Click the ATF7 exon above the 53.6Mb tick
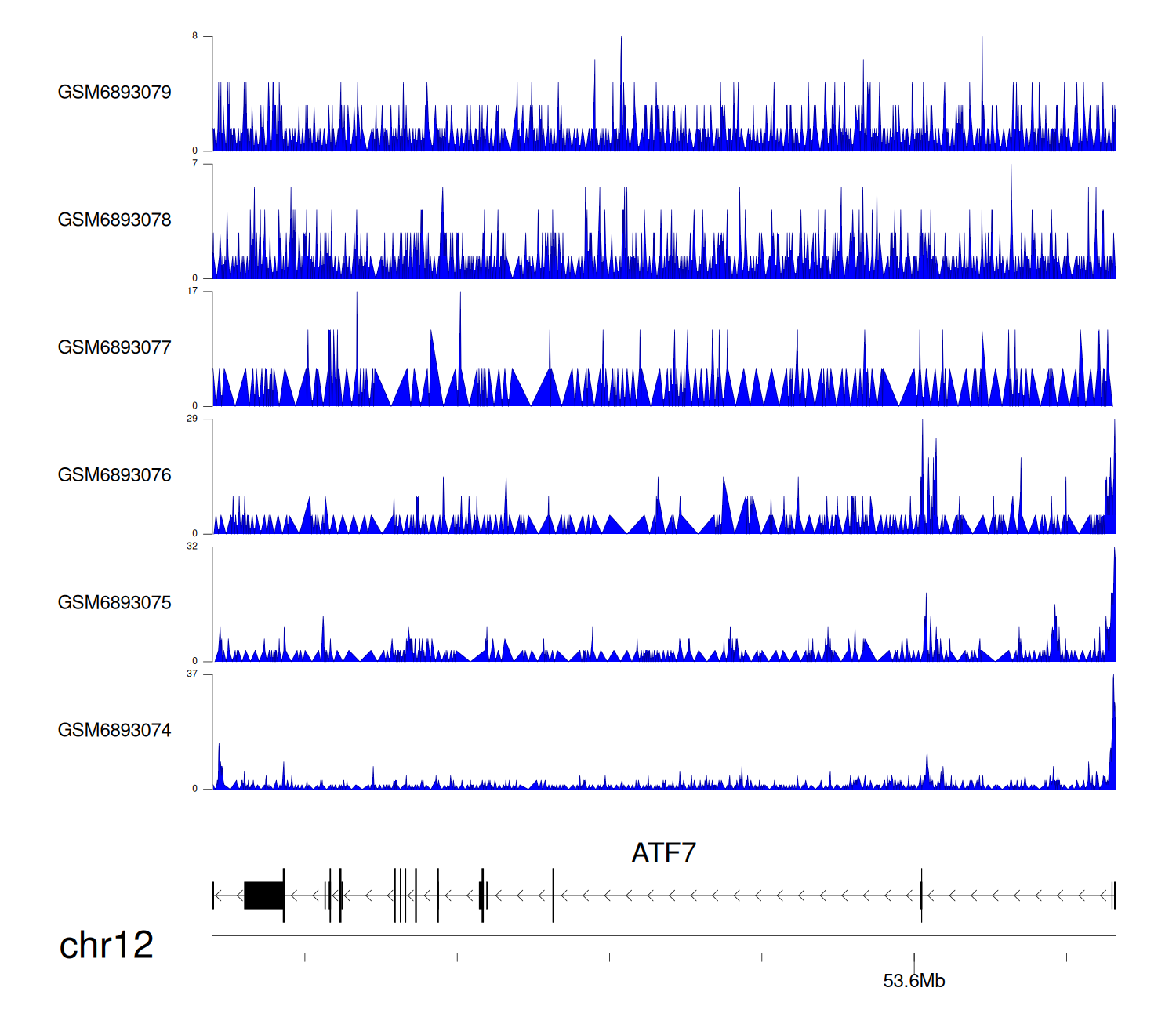 (x=921, y=895)
